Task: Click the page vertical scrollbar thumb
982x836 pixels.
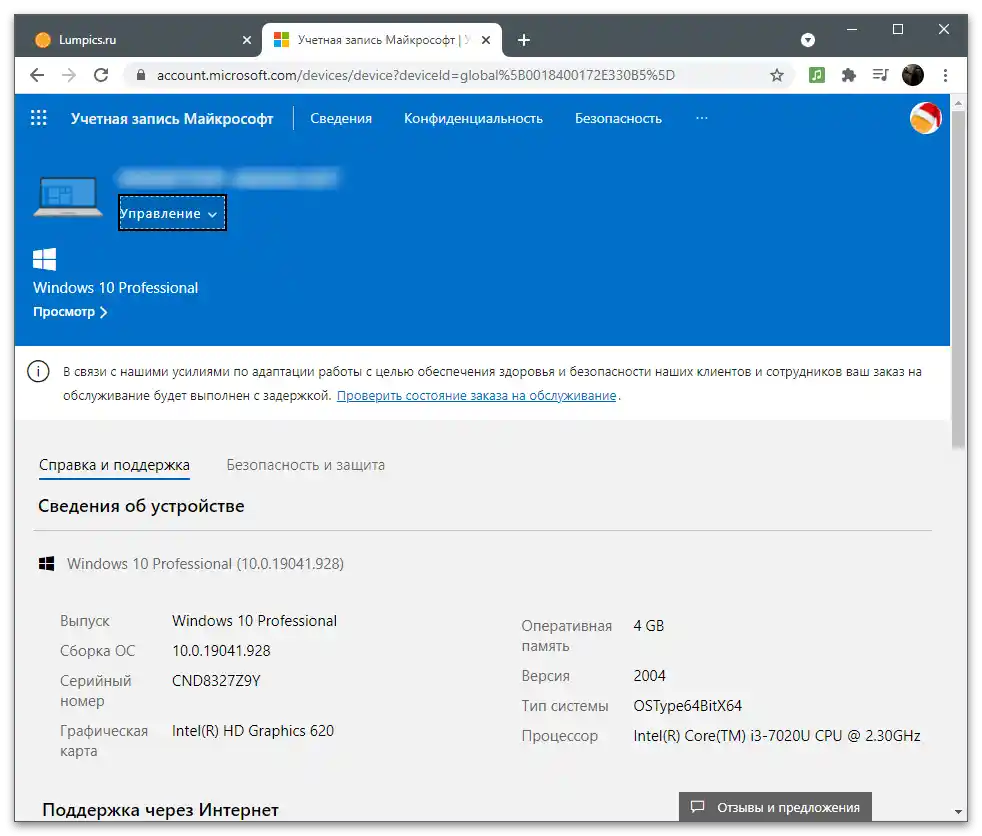Action: [x=958, y=279]
